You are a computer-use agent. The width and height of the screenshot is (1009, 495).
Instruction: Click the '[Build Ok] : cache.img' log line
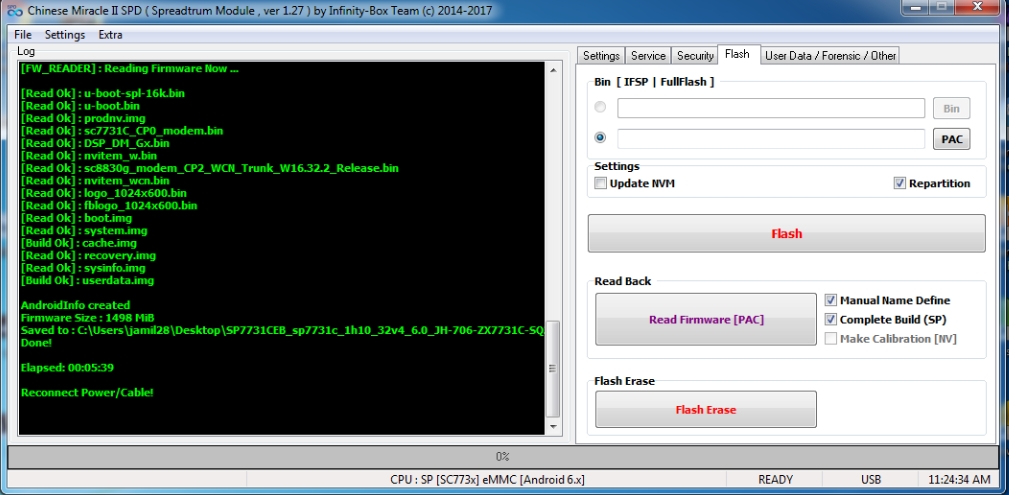[79, 243]
